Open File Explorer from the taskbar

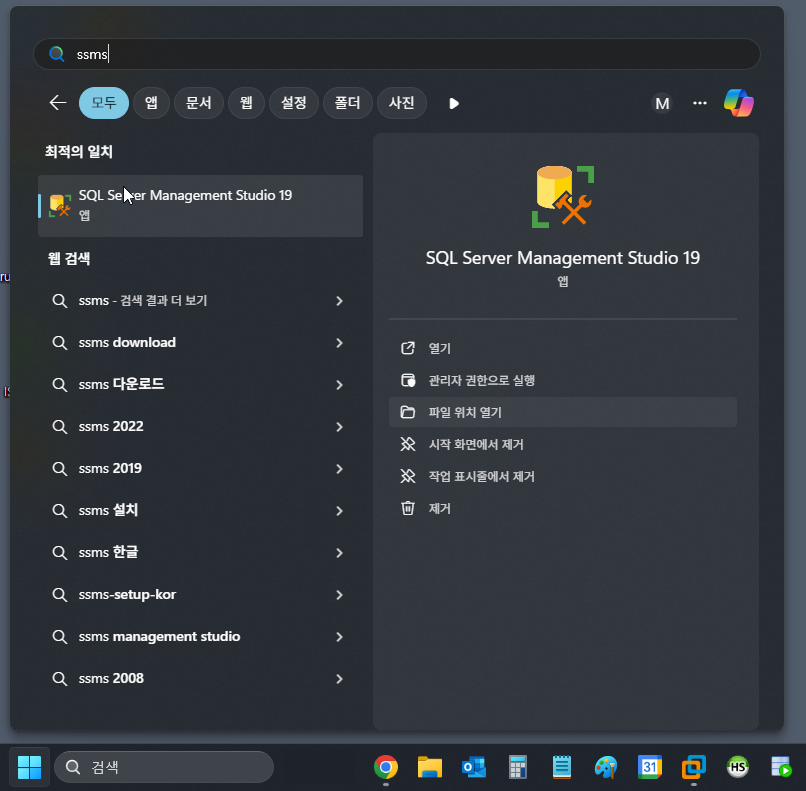430,767
